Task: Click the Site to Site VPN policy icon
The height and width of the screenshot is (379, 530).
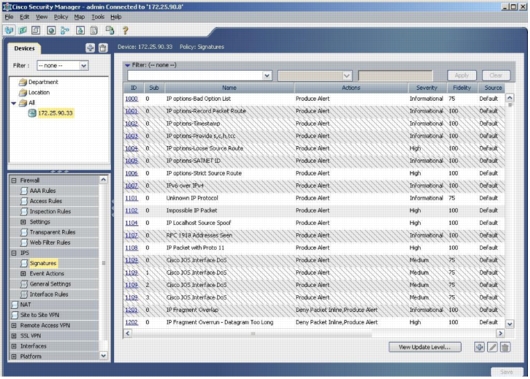Action: click(15, 315)
